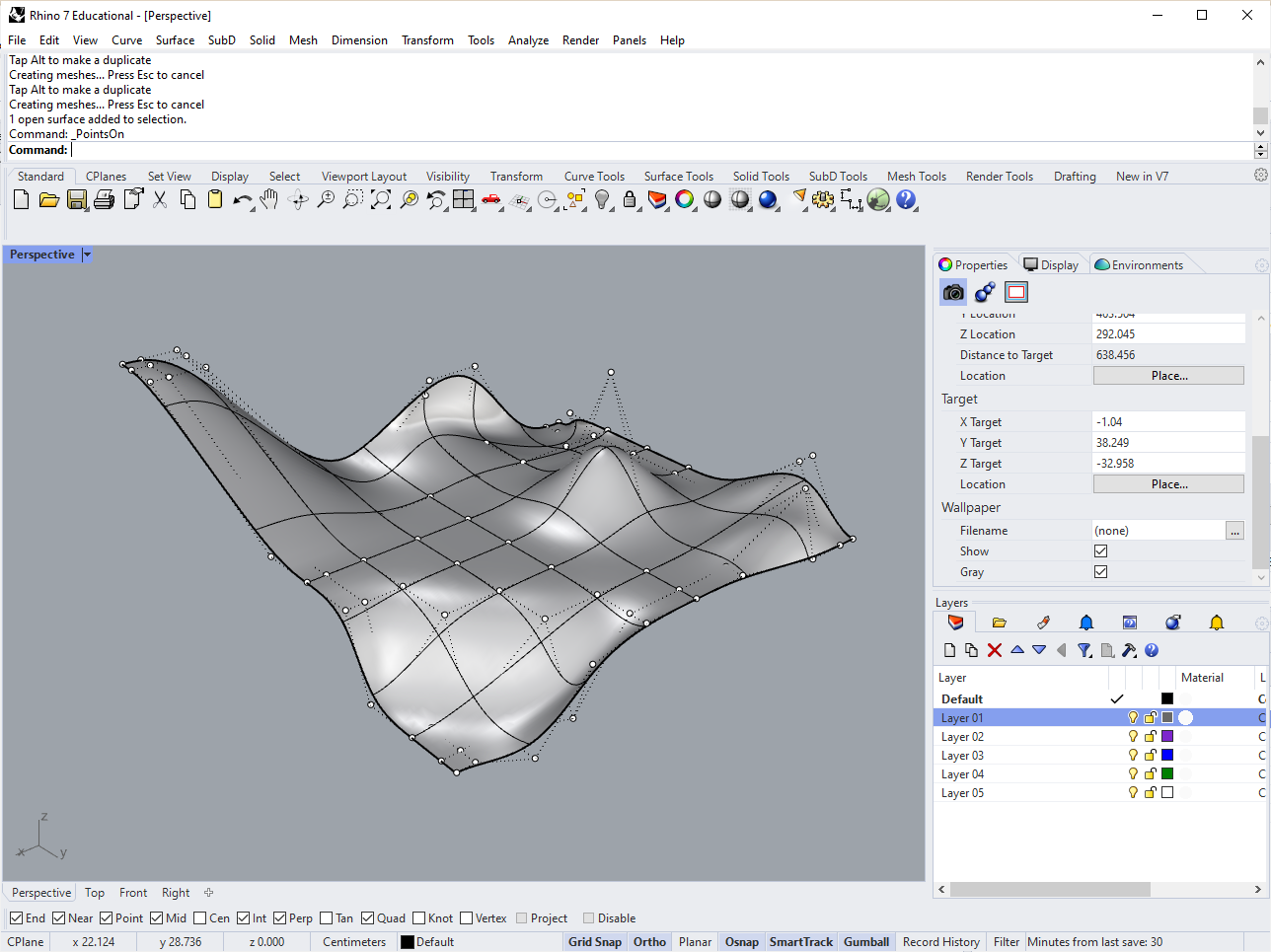Click the four-viewport layout icon

point(464,200)
